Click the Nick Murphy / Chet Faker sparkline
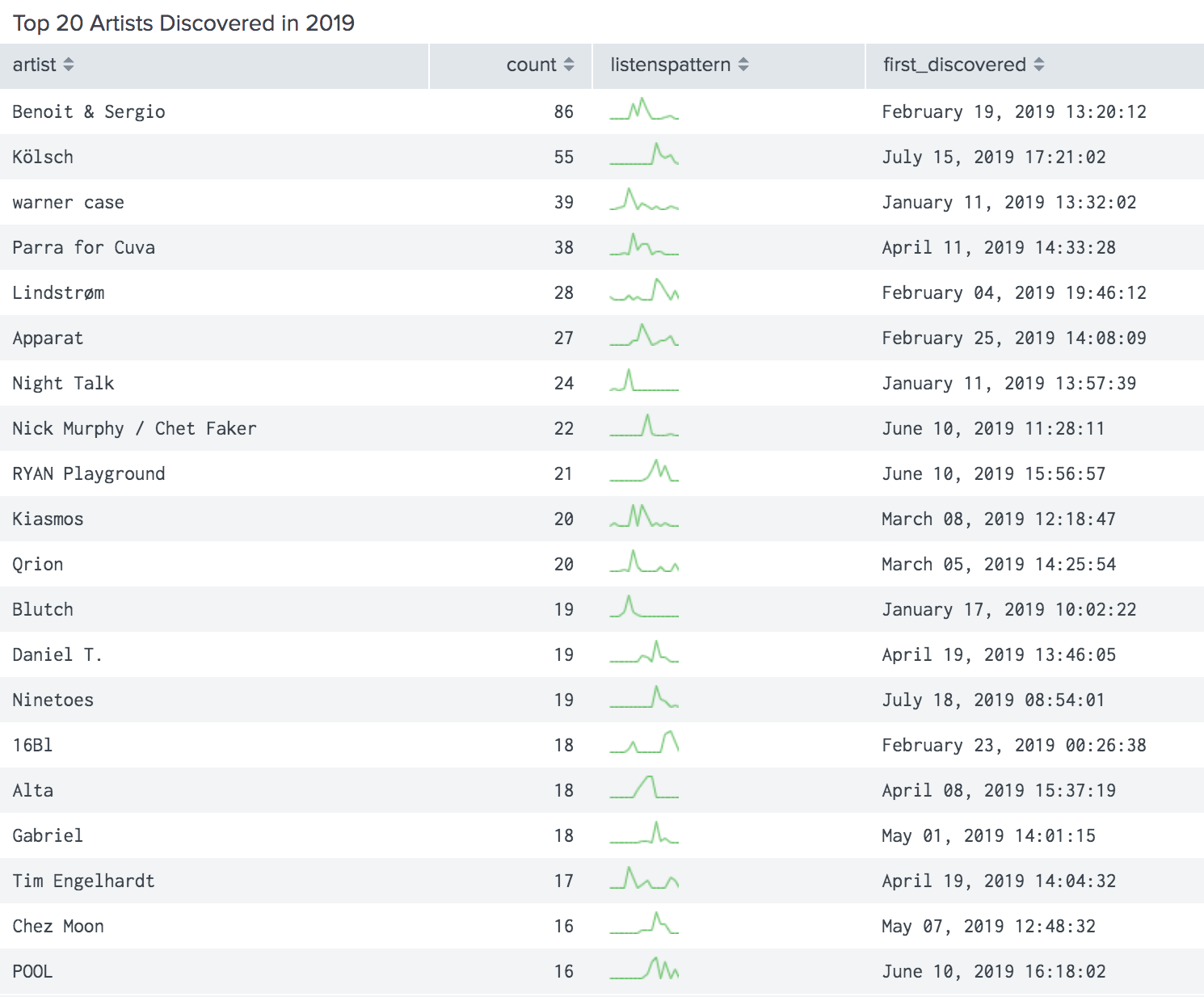Screen dimensions: 1204x997 pyautogui.click(x=644, y=426)
